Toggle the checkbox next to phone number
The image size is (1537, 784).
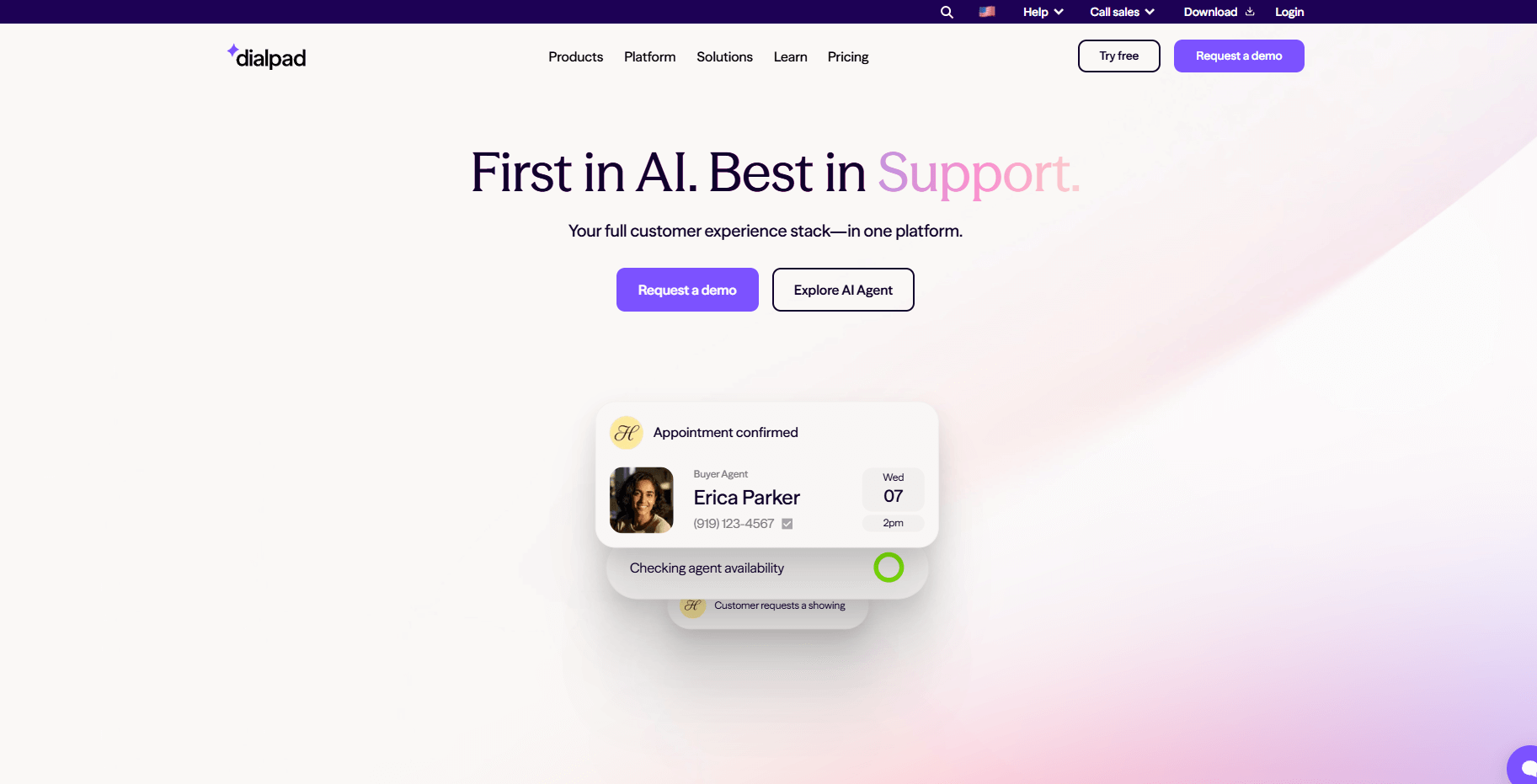tap(787, 524)
